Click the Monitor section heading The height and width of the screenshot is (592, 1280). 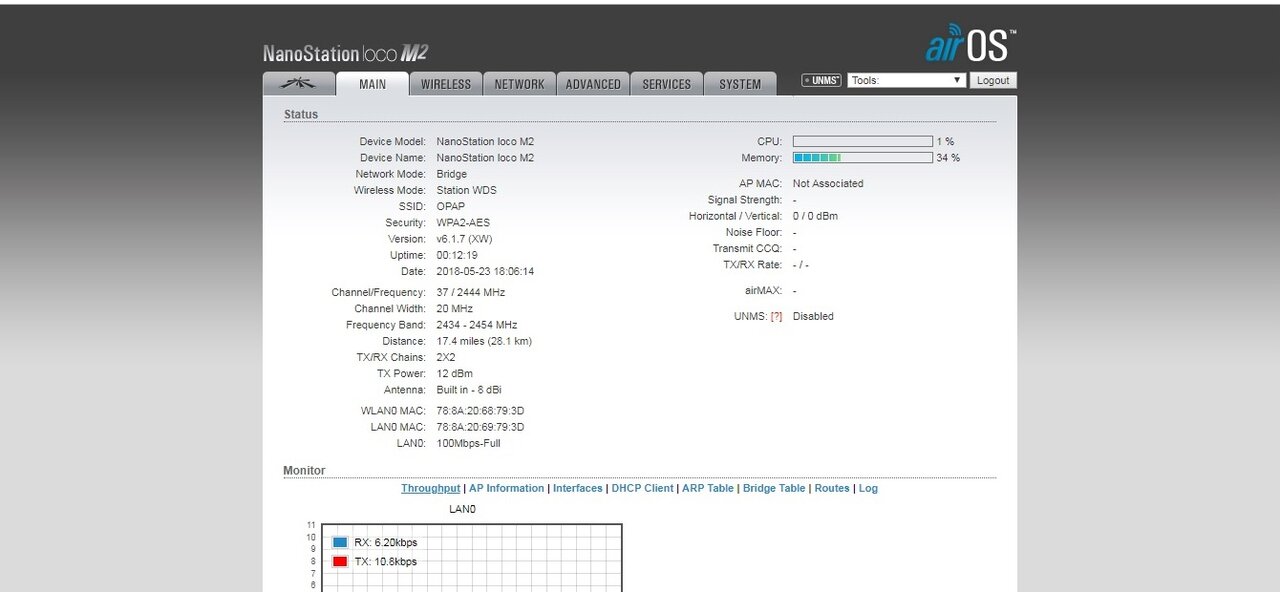(x=304, y=470)
